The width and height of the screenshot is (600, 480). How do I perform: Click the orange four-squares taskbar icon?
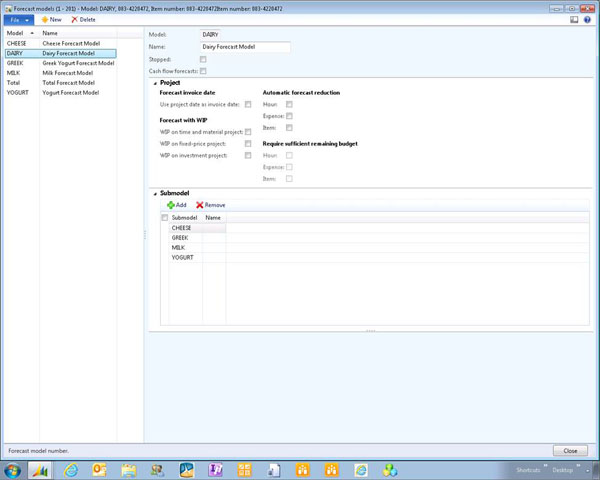[x=245, y=470]
